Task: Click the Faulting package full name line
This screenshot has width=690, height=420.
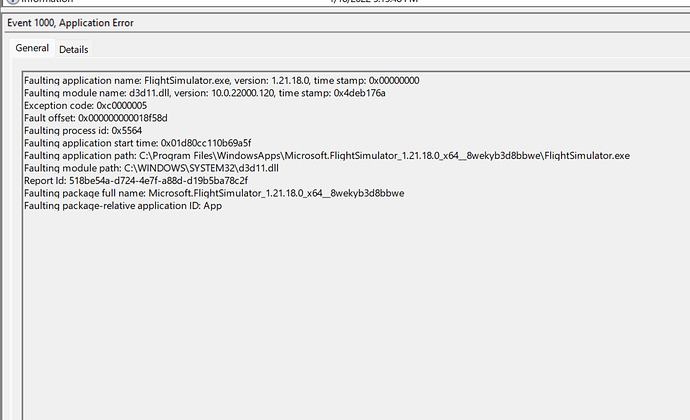Action: coord(214,193)
